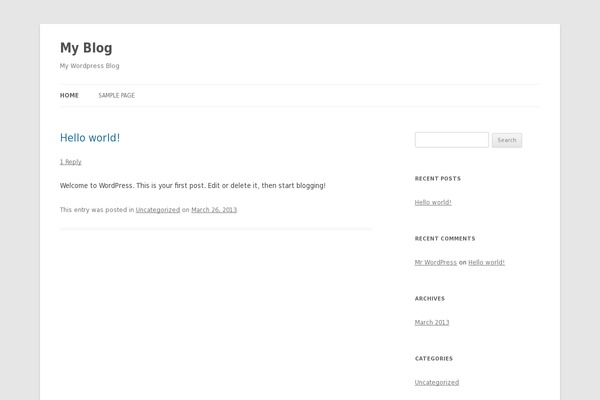
Task: Open the Sample Page menu item
Action: [x=116, y=95]
